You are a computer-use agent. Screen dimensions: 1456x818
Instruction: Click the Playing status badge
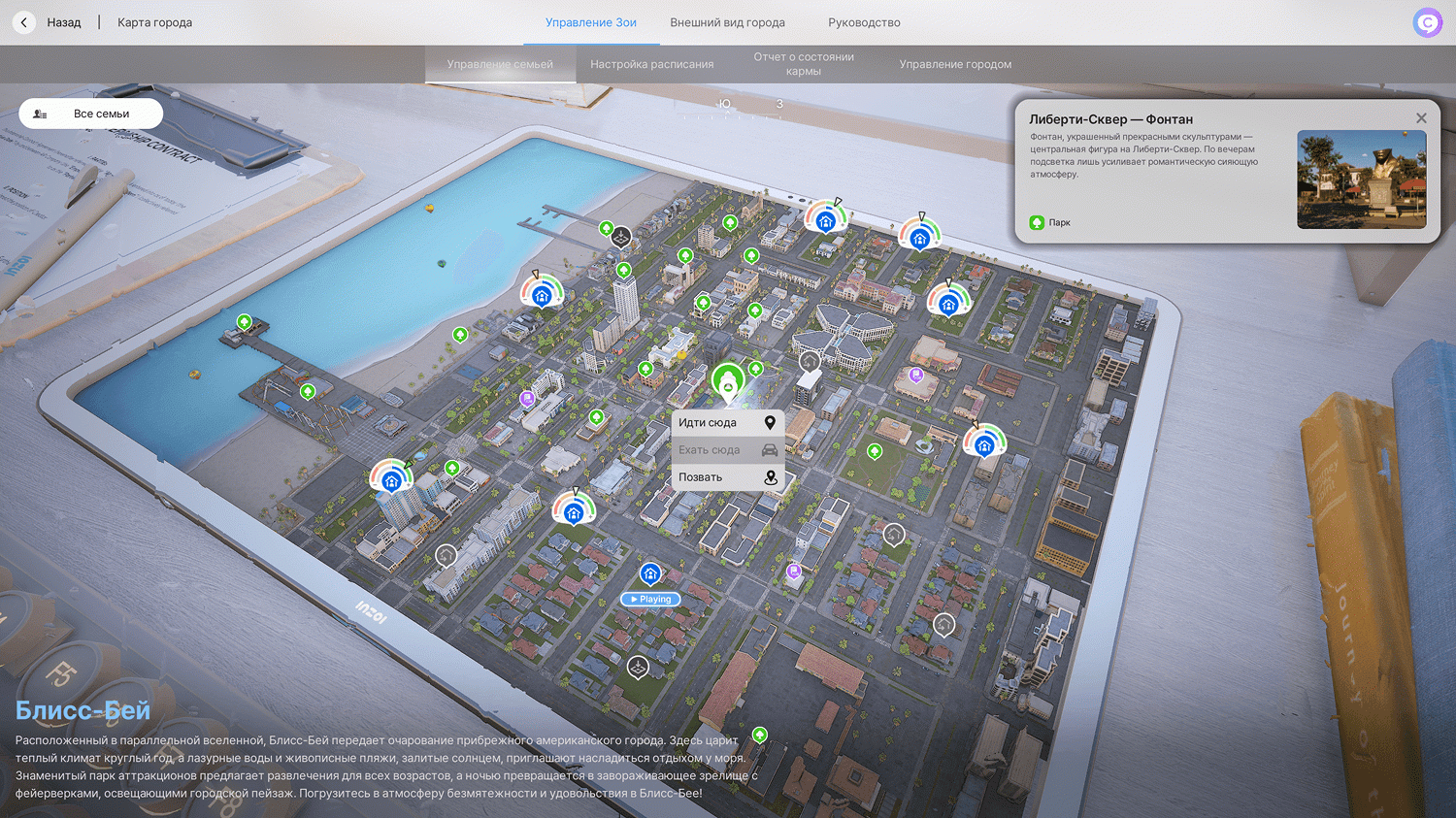pos(650,600)
